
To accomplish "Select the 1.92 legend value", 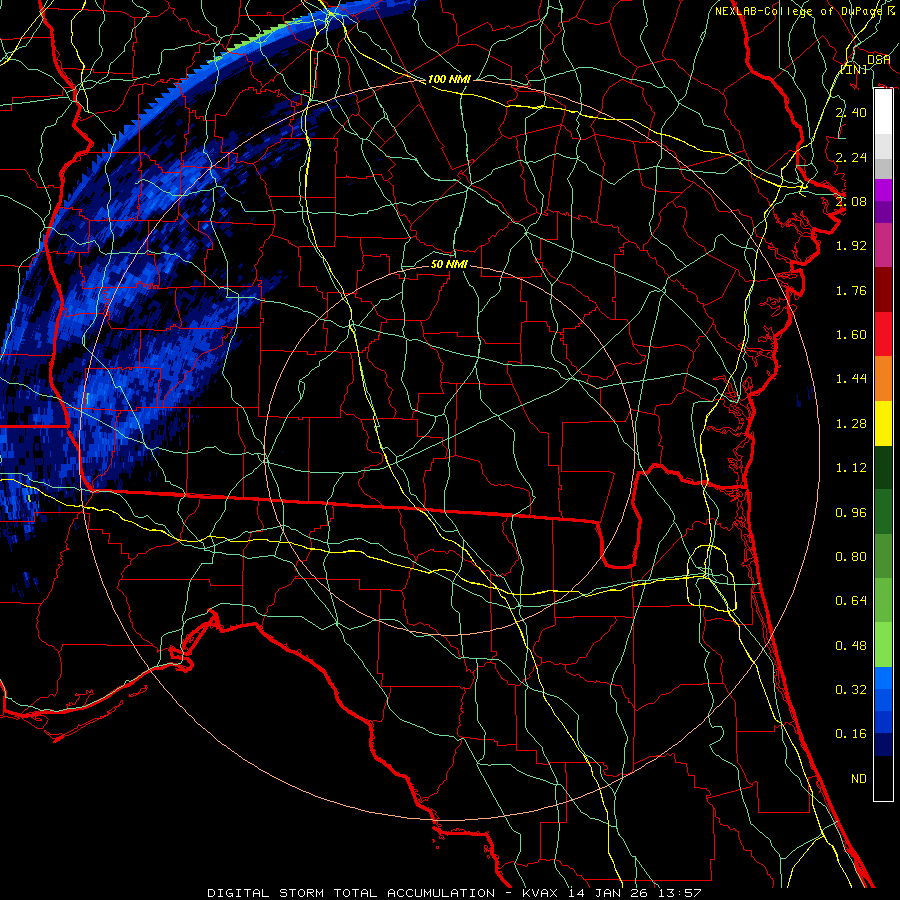I will point(851,246).
